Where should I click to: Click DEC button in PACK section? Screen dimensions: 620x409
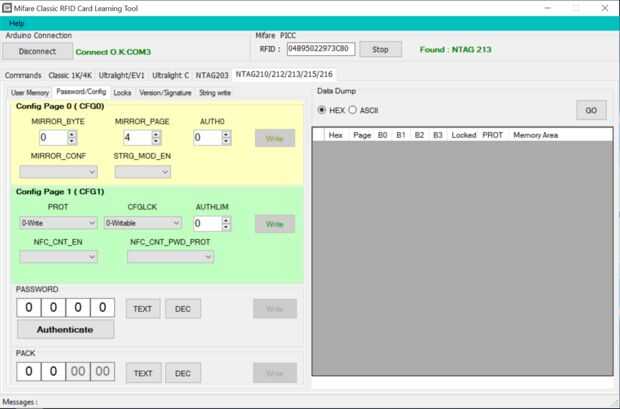(x=183, y=373)
